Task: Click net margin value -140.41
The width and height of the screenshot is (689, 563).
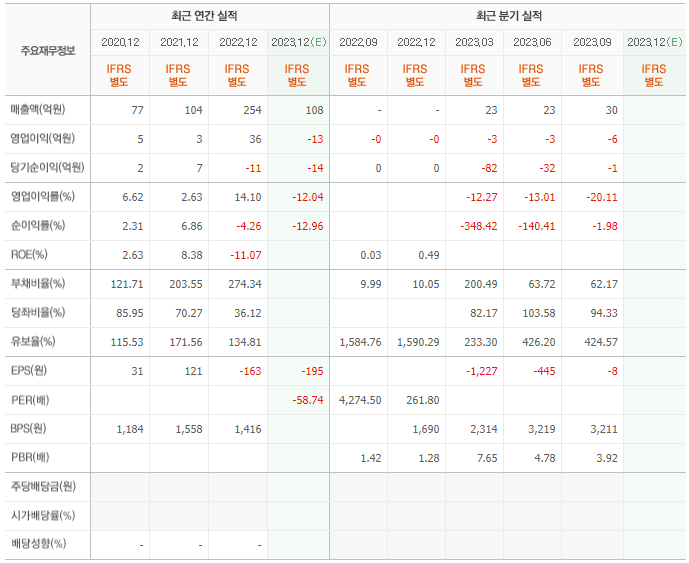Action: (537, 226)
